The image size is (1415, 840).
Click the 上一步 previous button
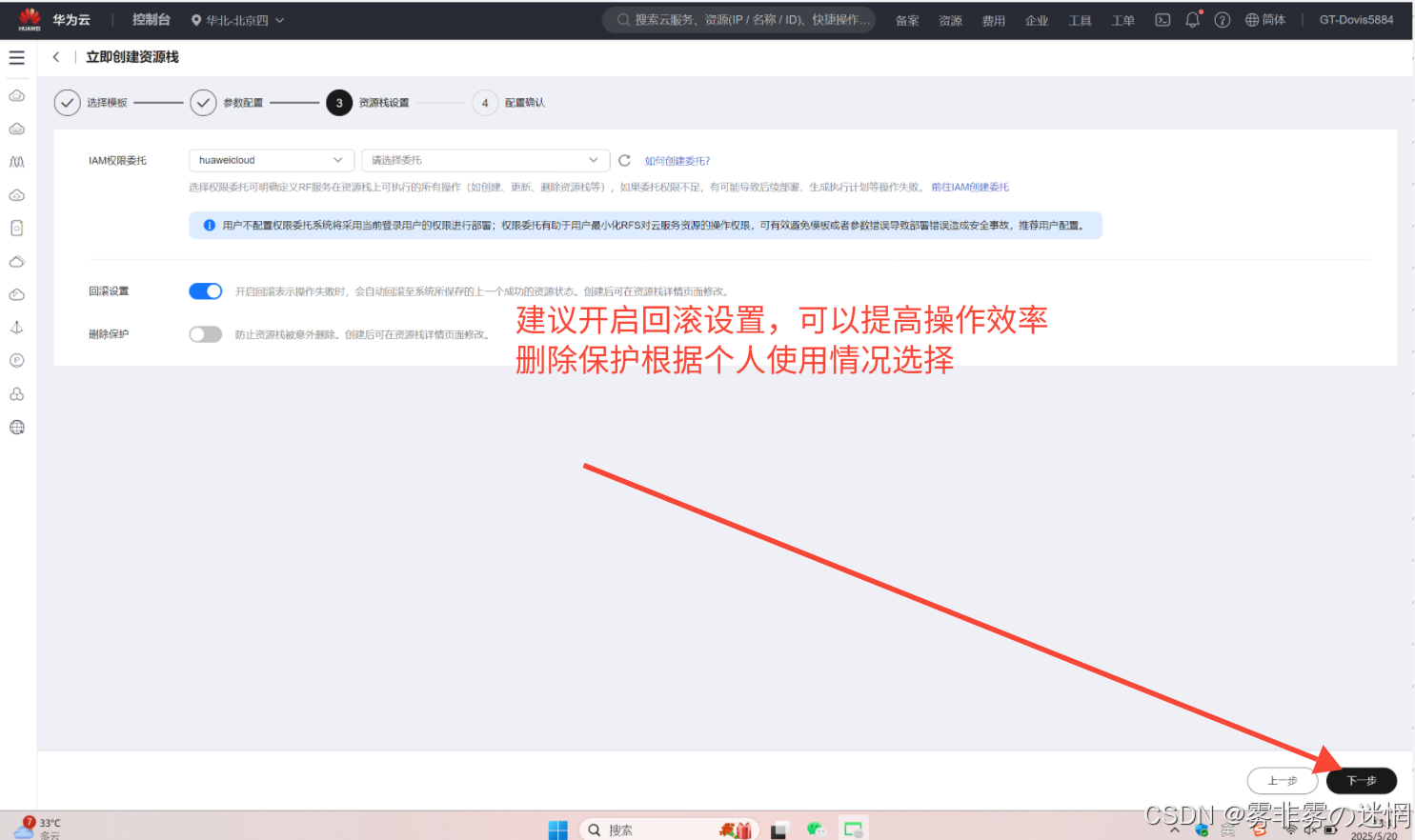[x=1283, y=780]
